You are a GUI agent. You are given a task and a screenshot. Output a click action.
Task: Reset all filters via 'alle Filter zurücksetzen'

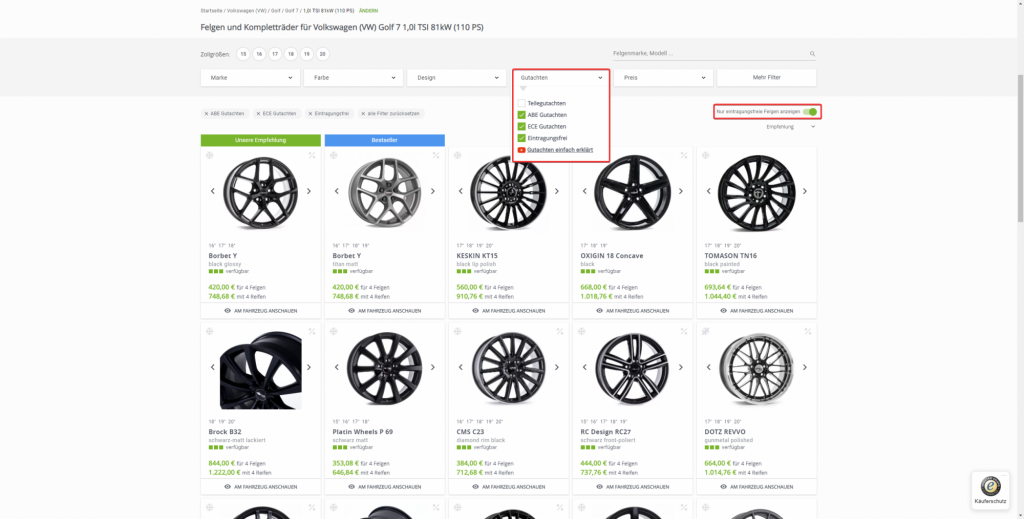(x=391, y=114)
